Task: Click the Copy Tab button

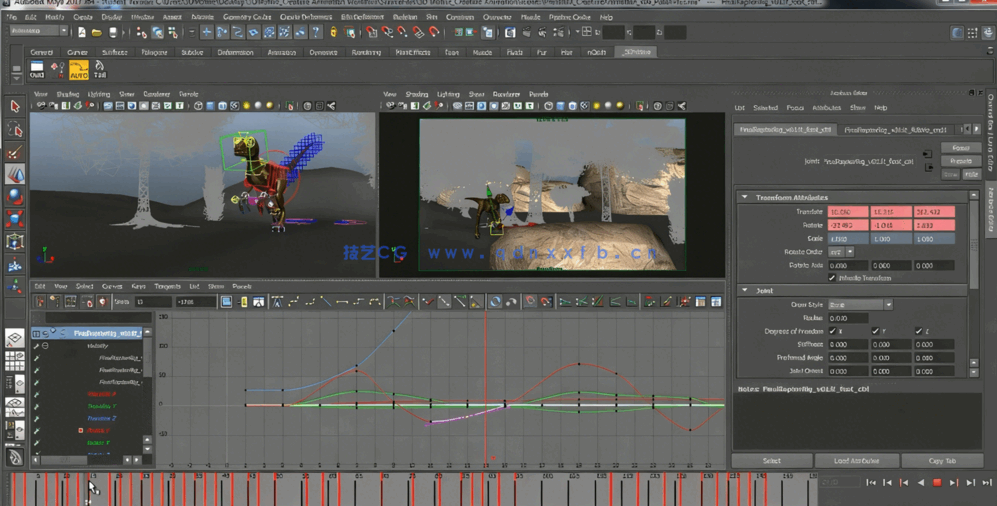Action: pyautogui.click(x=941, y=461)
